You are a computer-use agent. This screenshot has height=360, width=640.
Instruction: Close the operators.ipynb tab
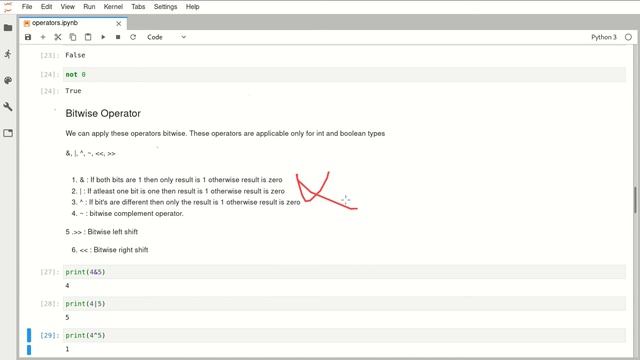point(119,24)
